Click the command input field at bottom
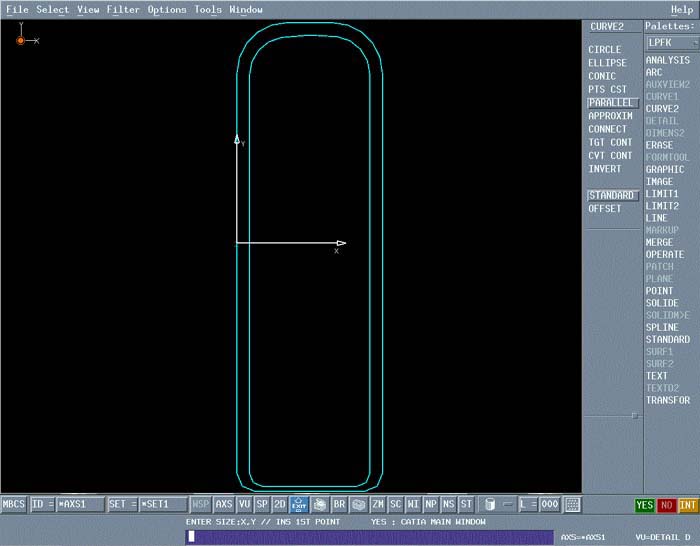 coord(368,537)
